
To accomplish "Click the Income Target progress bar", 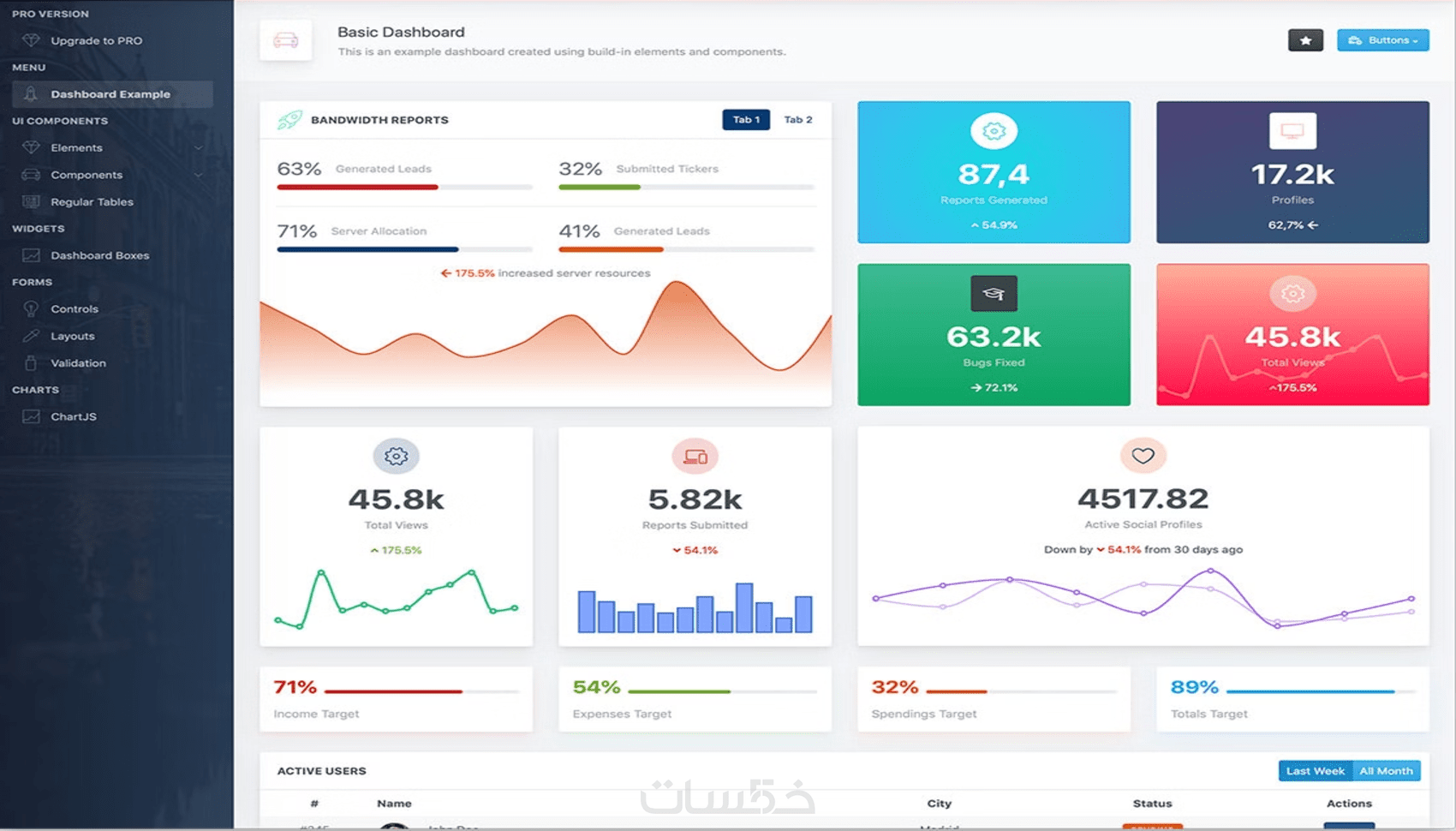I will [x=422, y=691].
